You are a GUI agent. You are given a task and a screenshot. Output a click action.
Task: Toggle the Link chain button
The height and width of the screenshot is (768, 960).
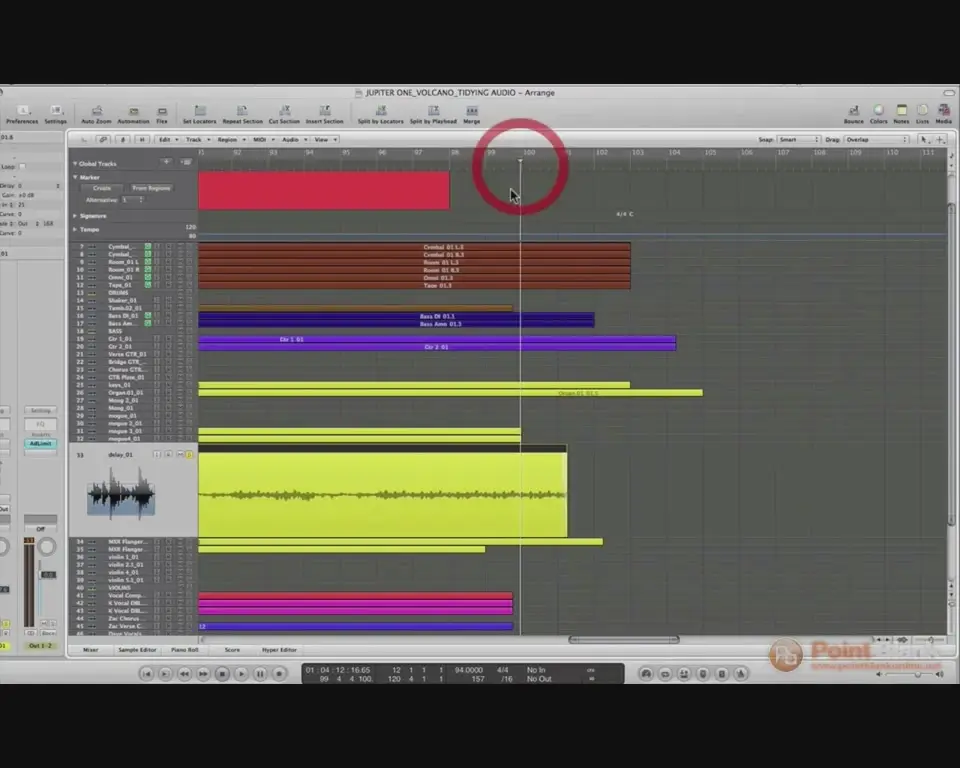[x=103, y=140]
